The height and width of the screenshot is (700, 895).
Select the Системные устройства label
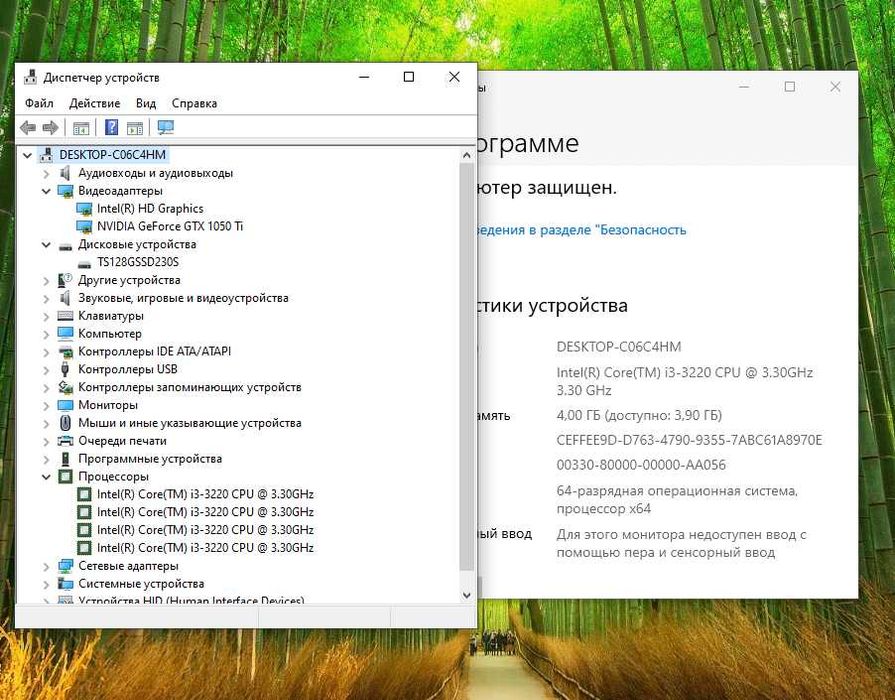pyautogui.click(x=141, y=584)
